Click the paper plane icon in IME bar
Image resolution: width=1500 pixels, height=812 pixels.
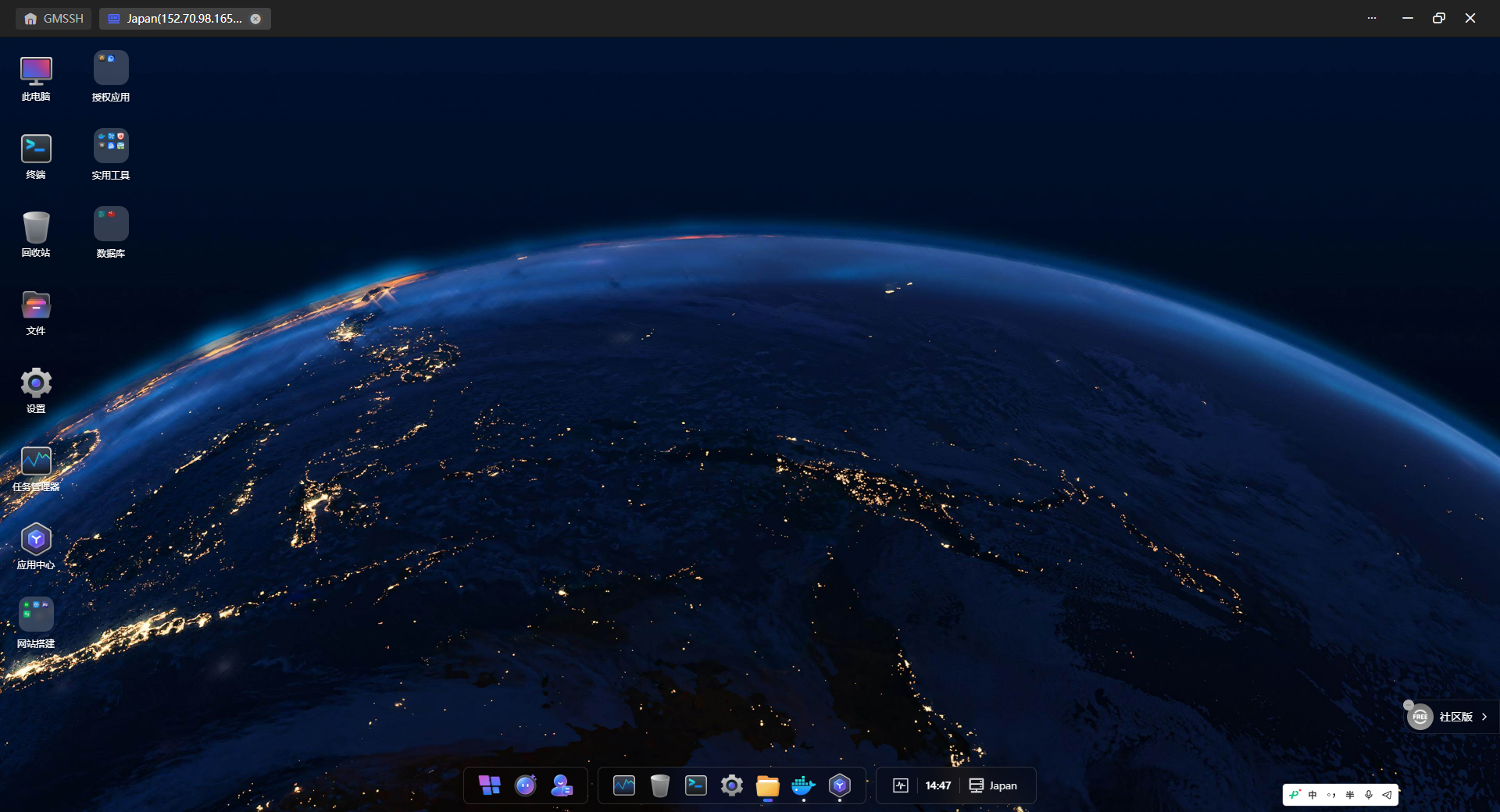coord(1387,795)
